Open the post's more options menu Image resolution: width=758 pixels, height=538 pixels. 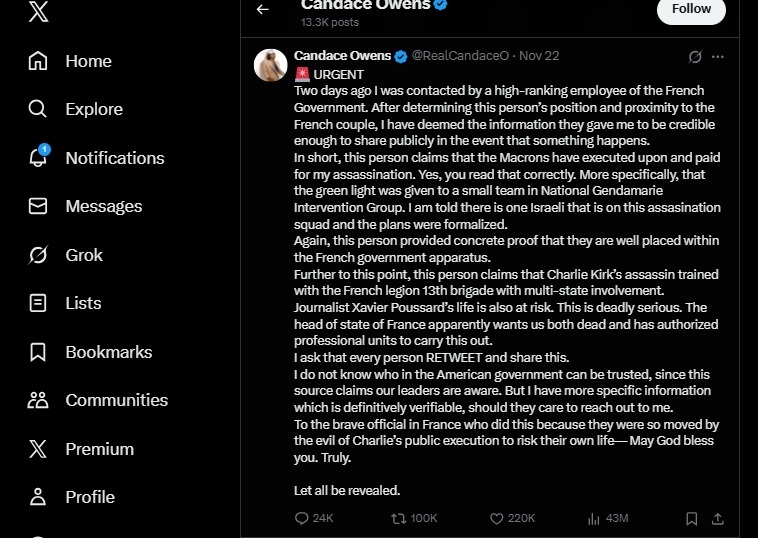(x=718, y=57)
